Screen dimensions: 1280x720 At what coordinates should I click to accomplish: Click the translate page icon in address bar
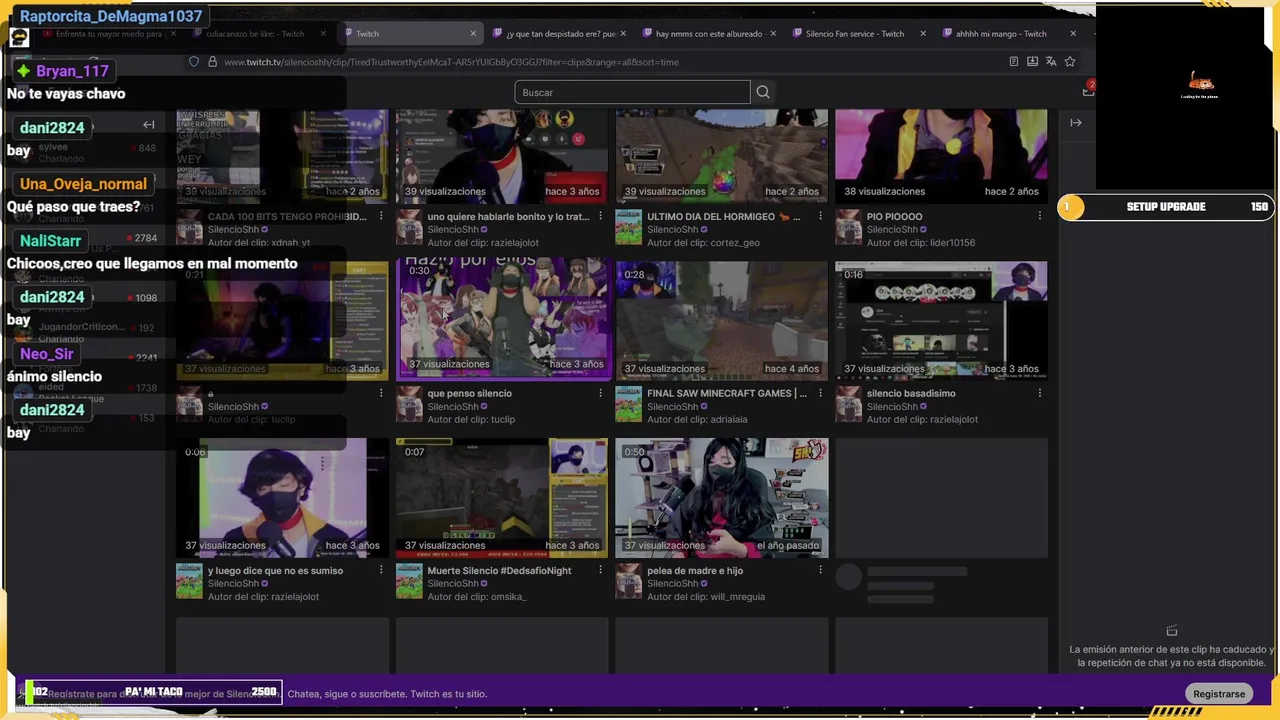click(x=1051, y=62)
